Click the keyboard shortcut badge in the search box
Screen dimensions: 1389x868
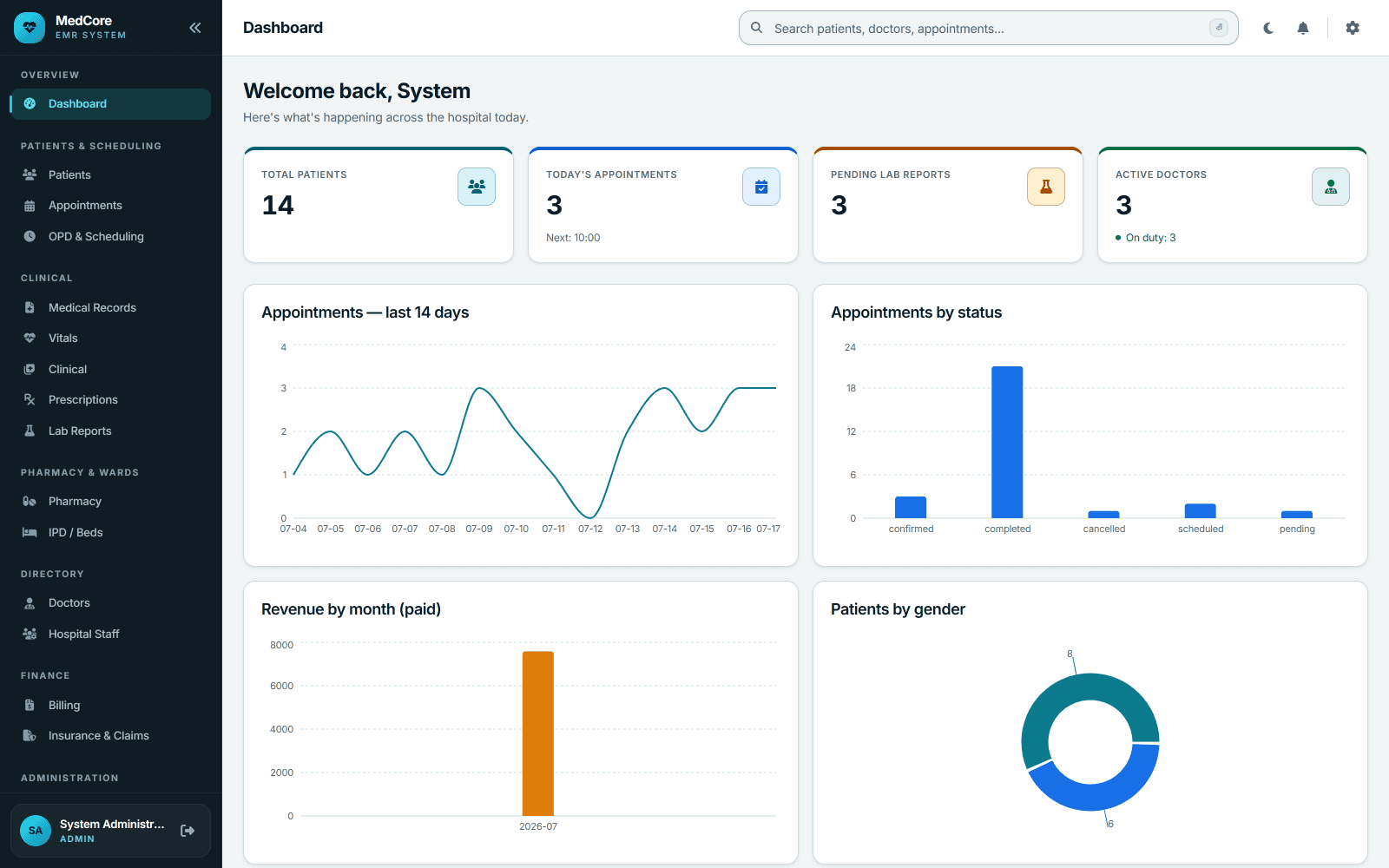pyautogui.click(x=1219, y=28)
